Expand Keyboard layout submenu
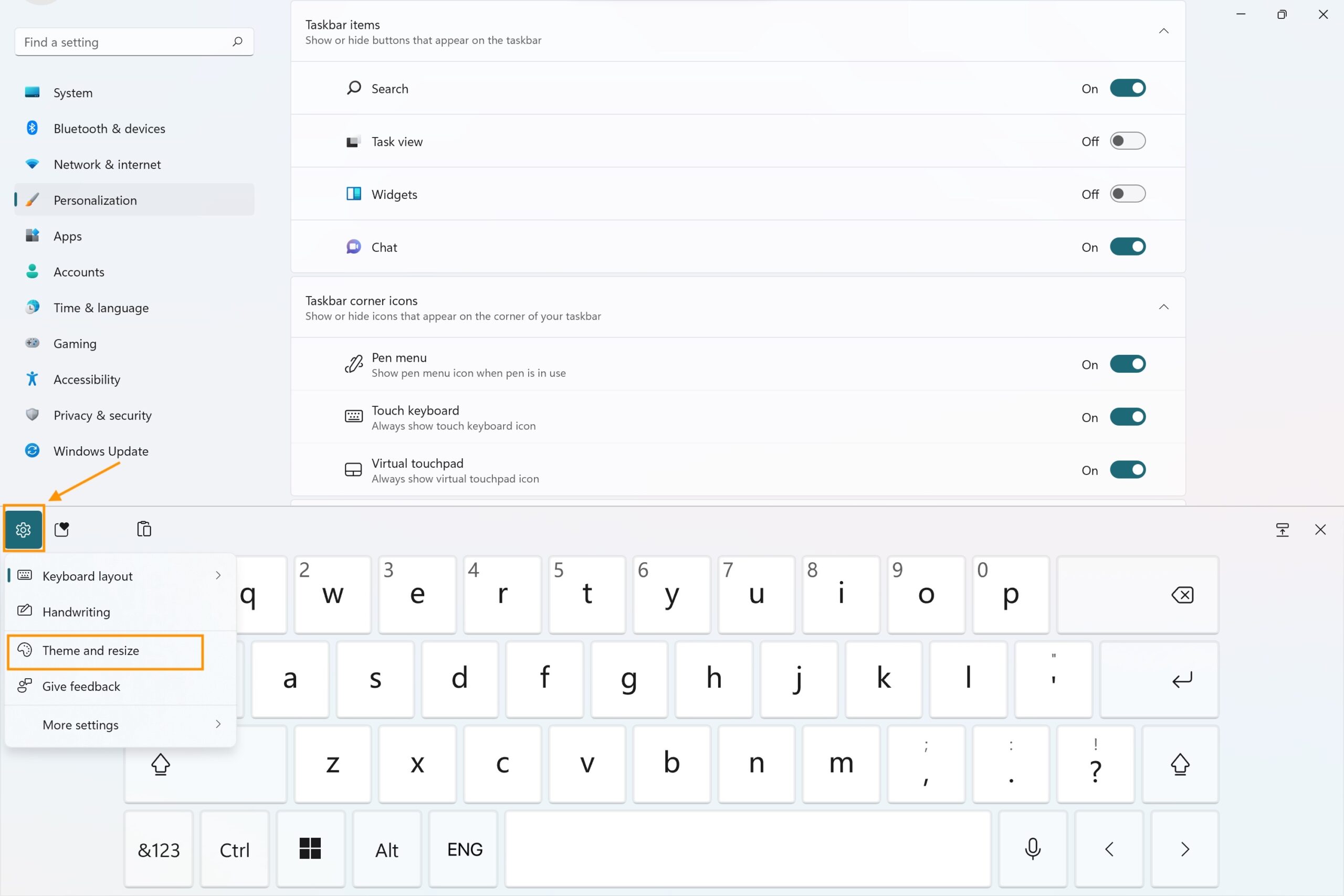This screenshot has height=896, width=1344. (x=120, y=575)
